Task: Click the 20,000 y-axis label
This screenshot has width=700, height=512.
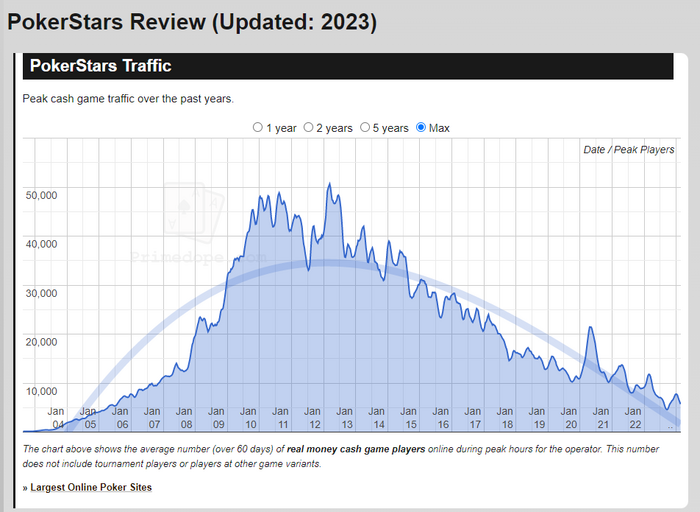Action: tap(42, 342)
